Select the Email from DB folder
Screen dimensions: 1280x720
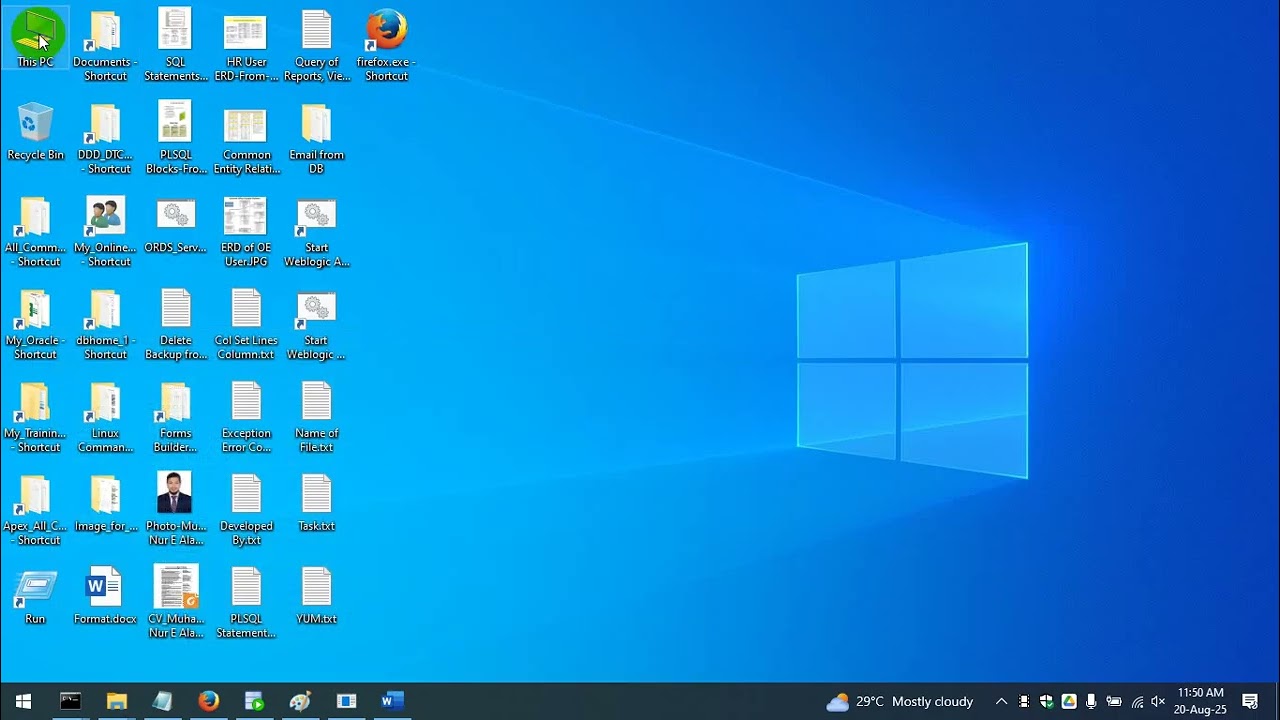[x=317, y=139]
